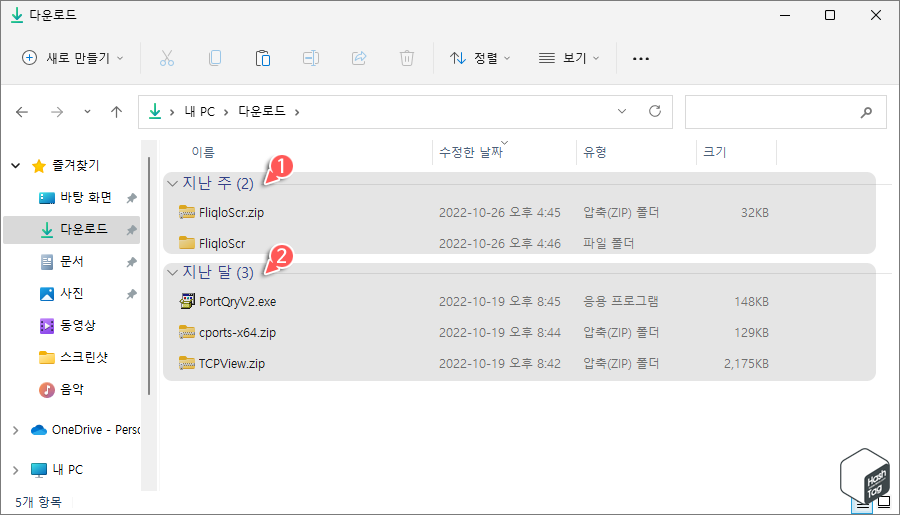Image resolution: width=900 pixels, height=515 pixels.
Task: Collapse the 지난 달 (3) group
Action: [172, 273]
